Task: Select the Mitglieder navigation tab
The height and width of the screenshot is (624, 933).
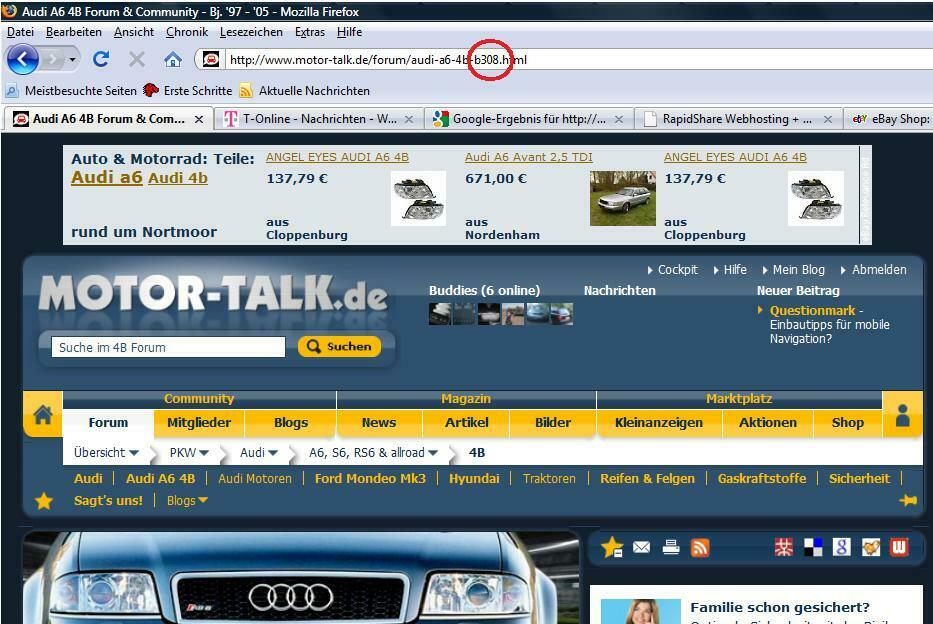Action: 199,423
